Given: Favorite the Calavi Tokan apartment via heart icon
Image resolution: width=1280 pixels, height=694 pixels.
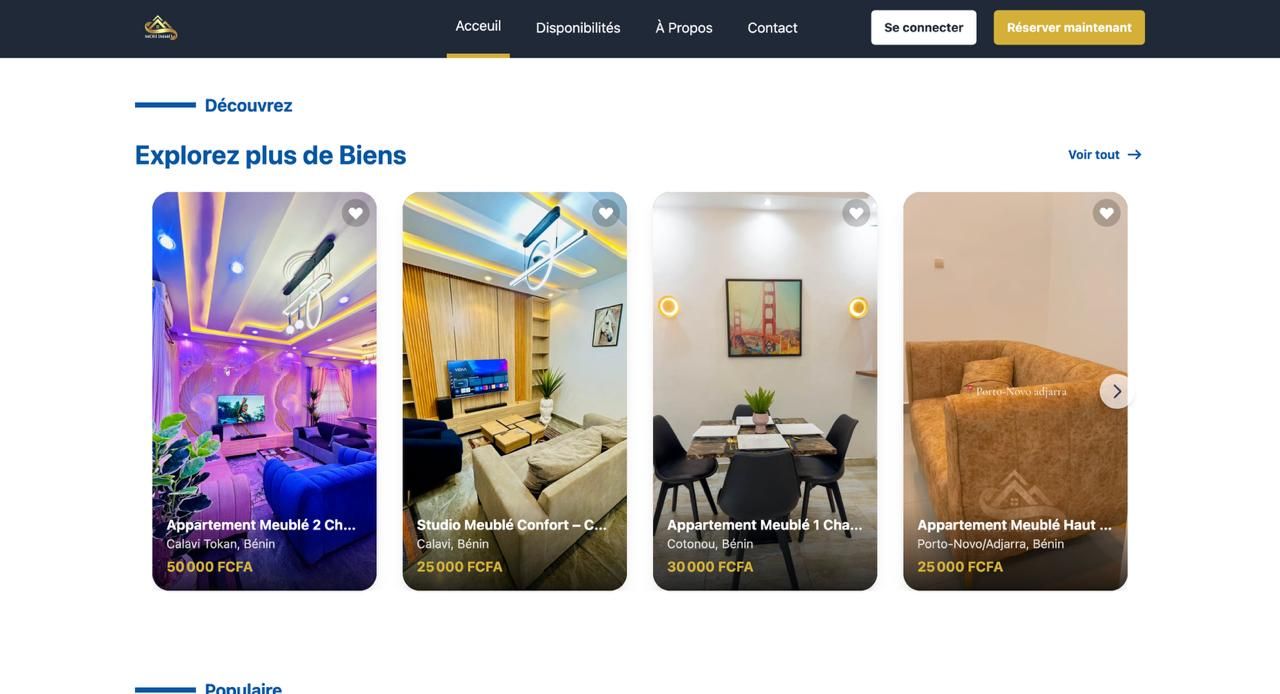Looking at the screenshot, I should coord(355,213).
